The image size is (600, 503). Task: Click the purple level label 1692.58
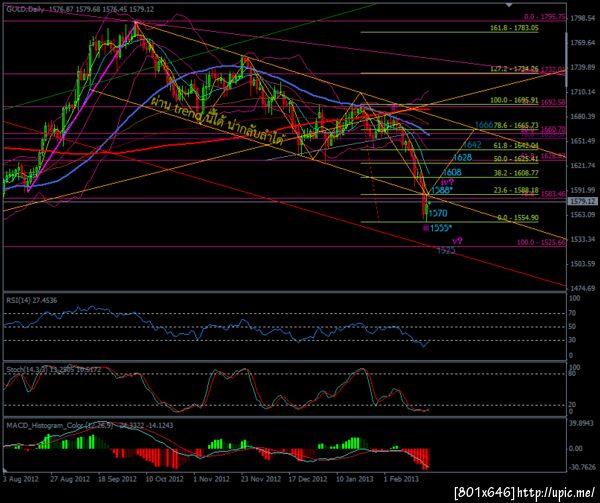coord(554,102)
